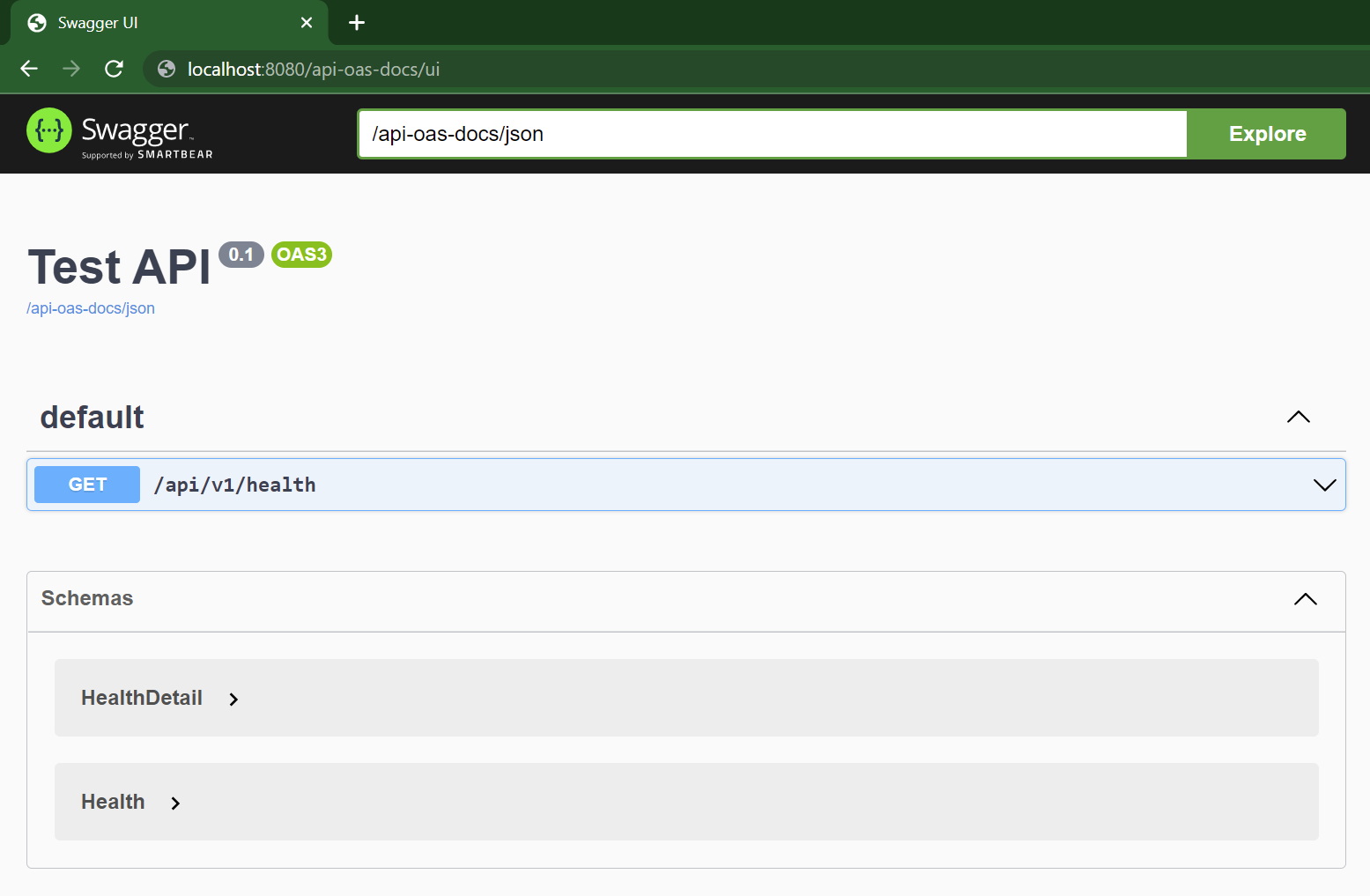
Task: Close the Swagger UI tab
Action: (307, 23)
